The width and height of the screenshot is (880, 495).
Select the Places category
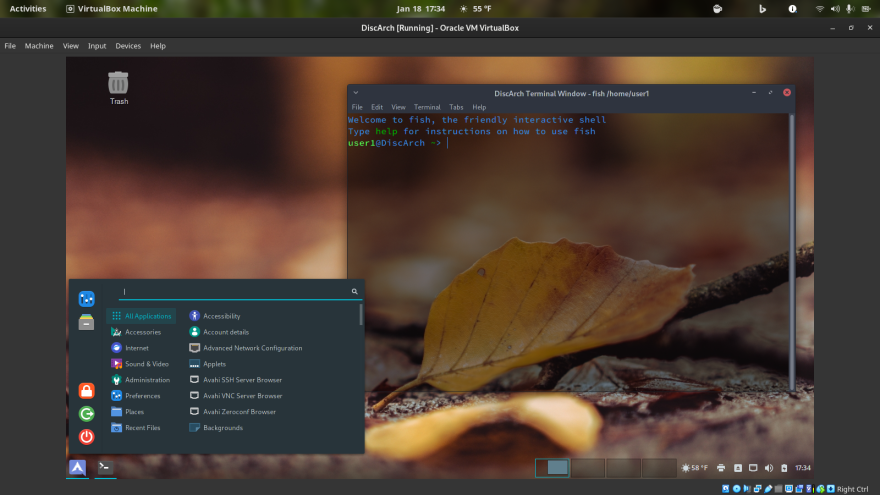point(127,411)
